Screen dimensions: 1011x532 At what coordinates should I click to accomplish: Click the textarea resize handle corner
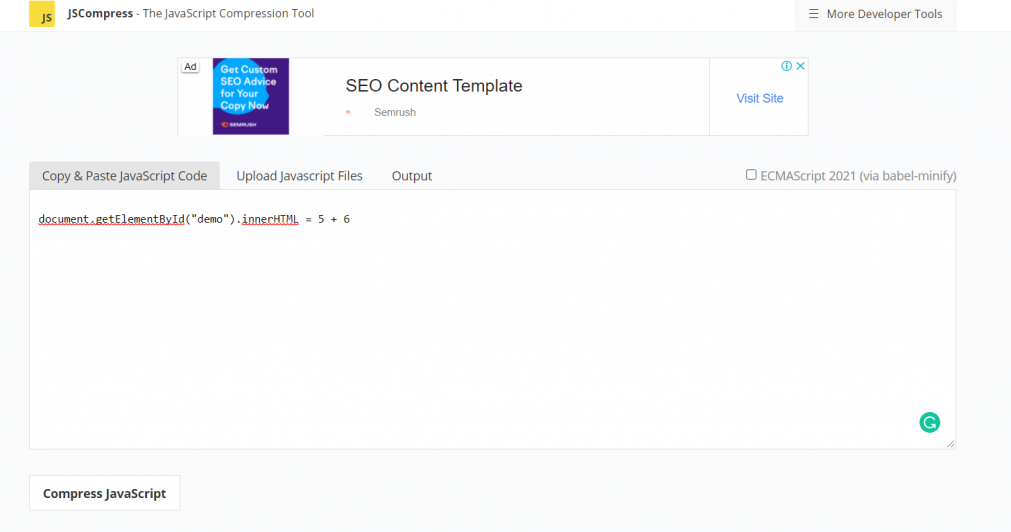click(x=950, y=444)
